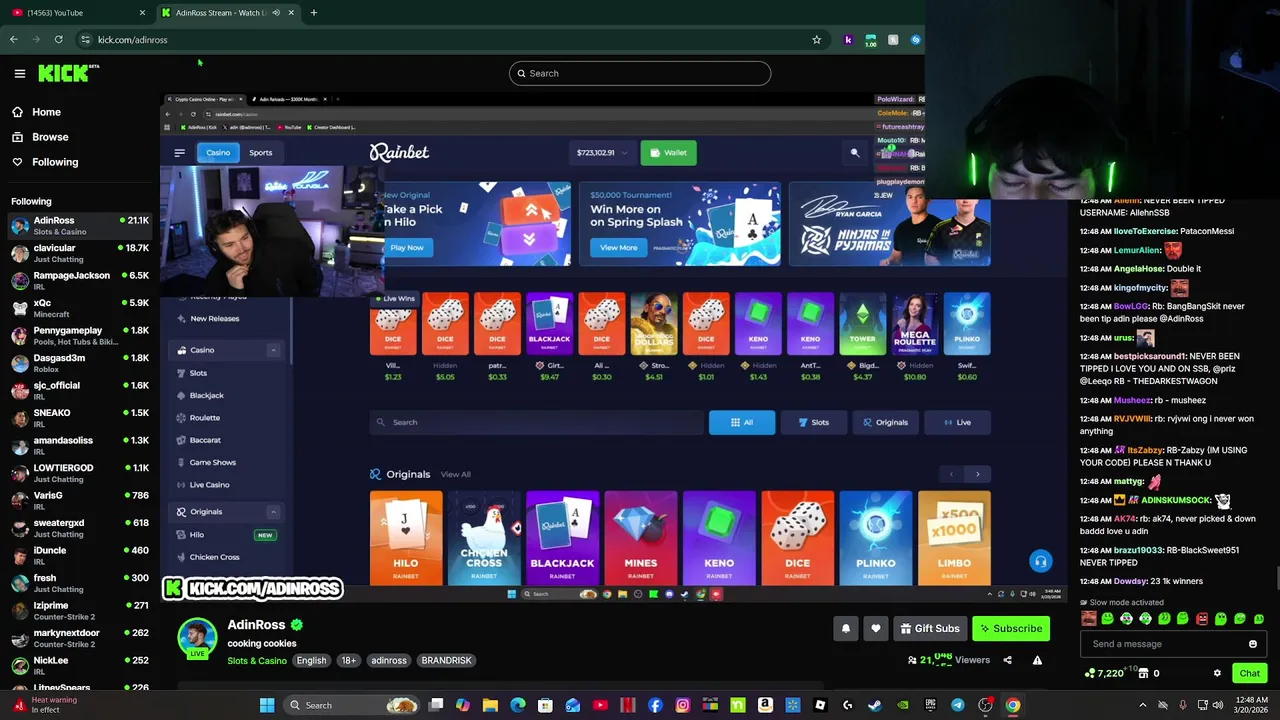Open Windows Start menu
This screenshot has width=1280, height=720.
[x=267, y=705]
